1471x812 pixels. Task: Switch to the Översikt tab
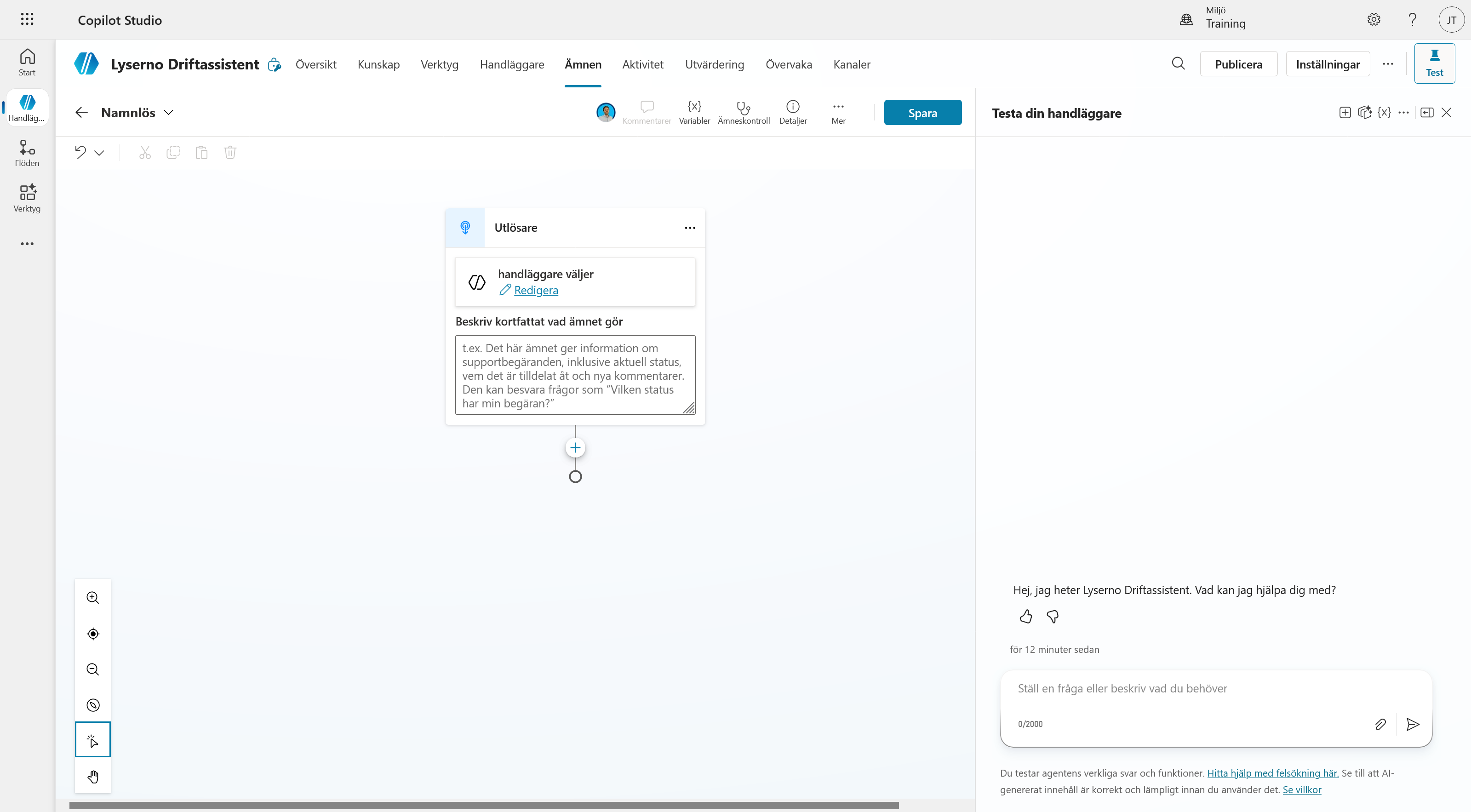pos(316,64)
